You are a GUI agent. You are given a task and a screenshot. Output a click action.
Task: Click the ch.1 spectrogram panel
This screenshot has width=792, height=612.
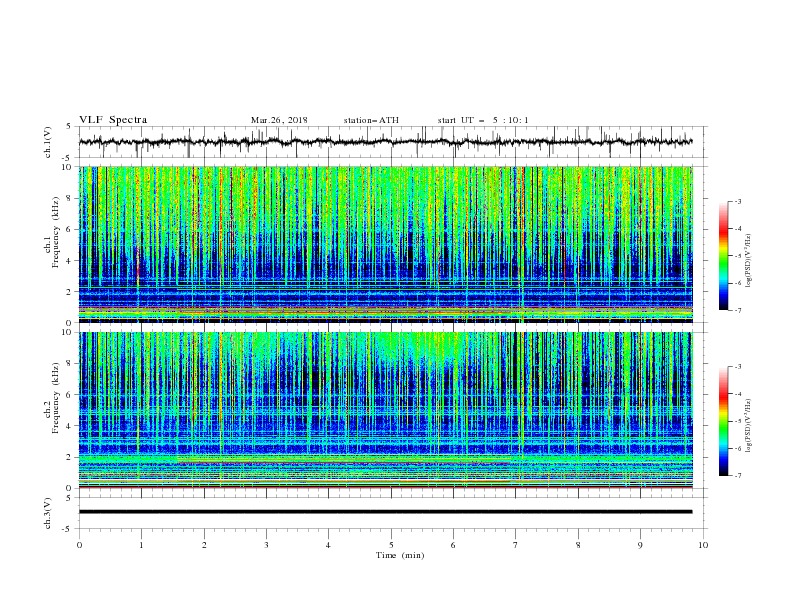385,244
